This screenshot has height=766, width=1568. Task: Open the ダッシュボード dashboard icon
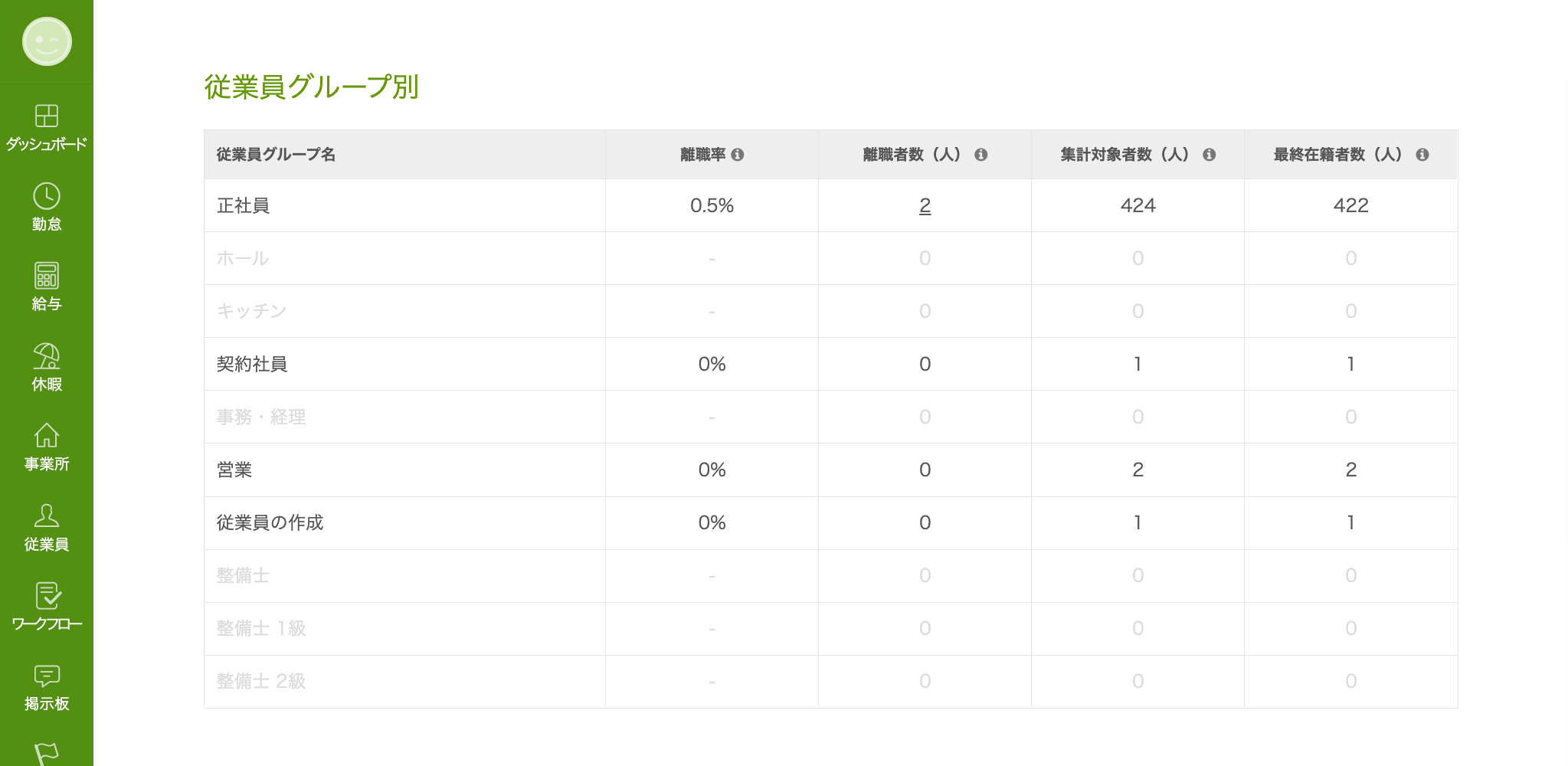coord(47,116)
